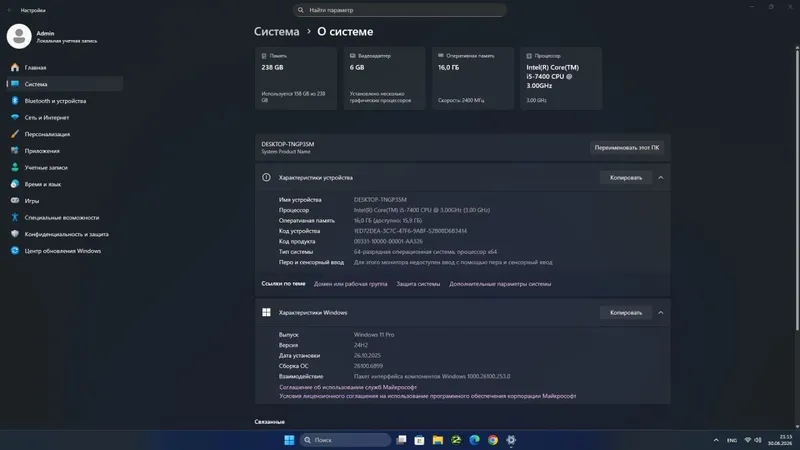Open the Видеоадаптер 6 GB card
The image size is (800, 450).
coord(384,79)
